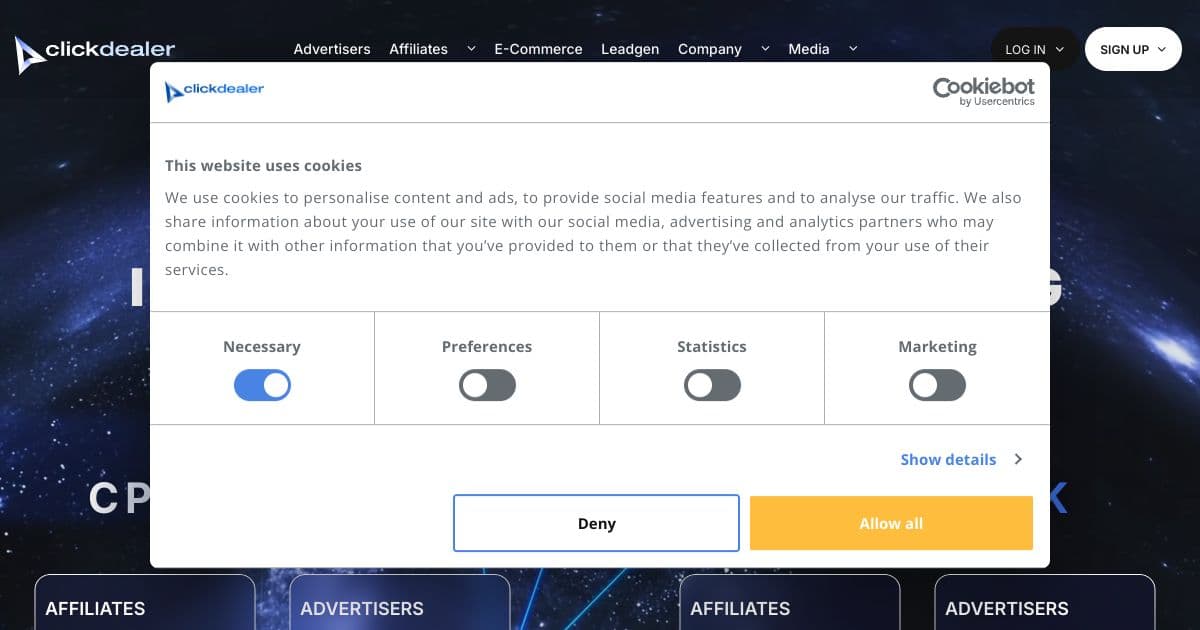Click the Deny button in the cookie dialog
The height and width of the screenshot is (630, 1200).
pos(596,523)
